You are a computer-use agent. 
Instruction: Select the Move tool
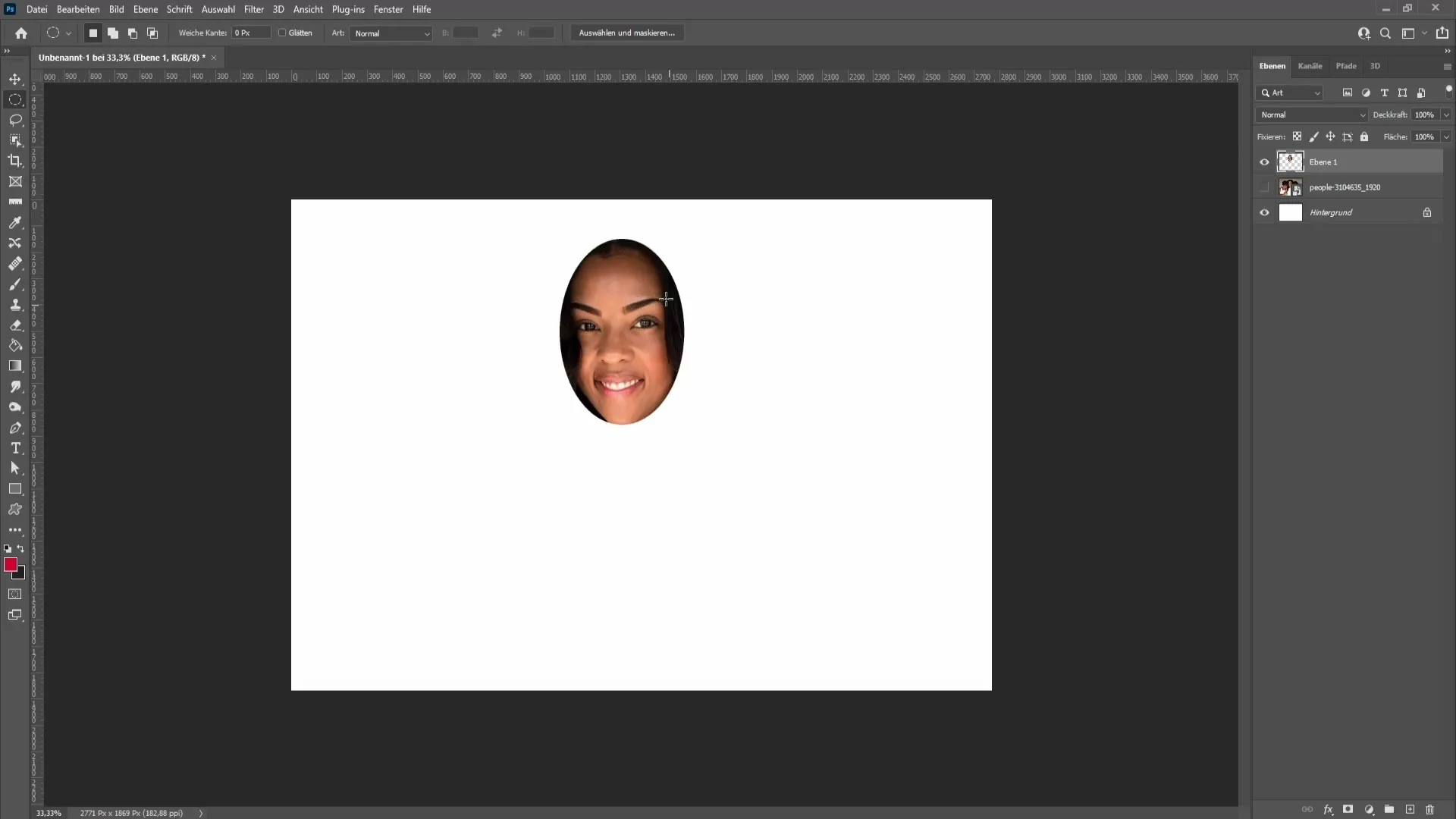[x=15, y=79]
